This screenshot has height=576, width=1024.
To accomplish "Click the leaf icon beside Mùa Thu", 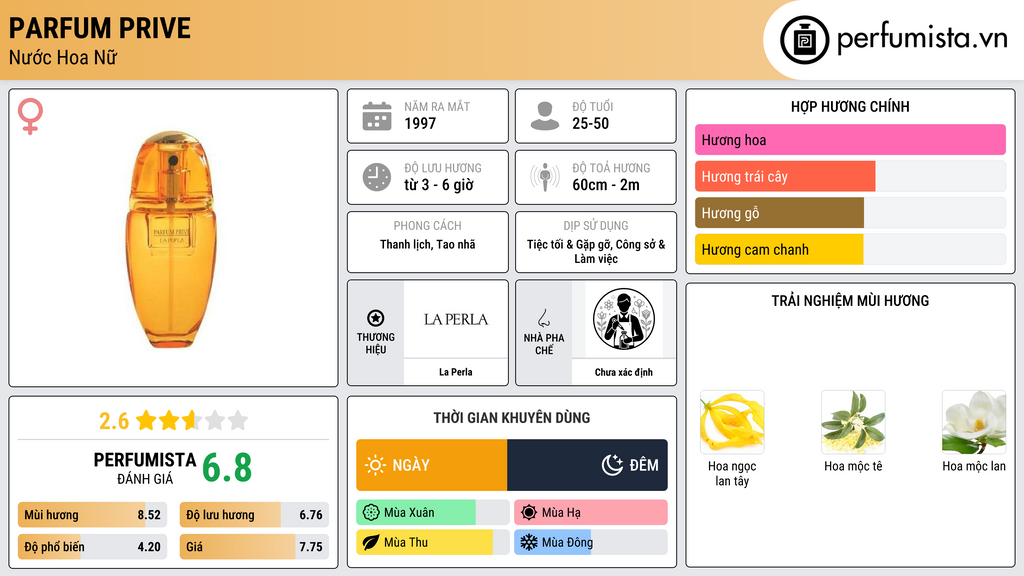I will [370, 542].
